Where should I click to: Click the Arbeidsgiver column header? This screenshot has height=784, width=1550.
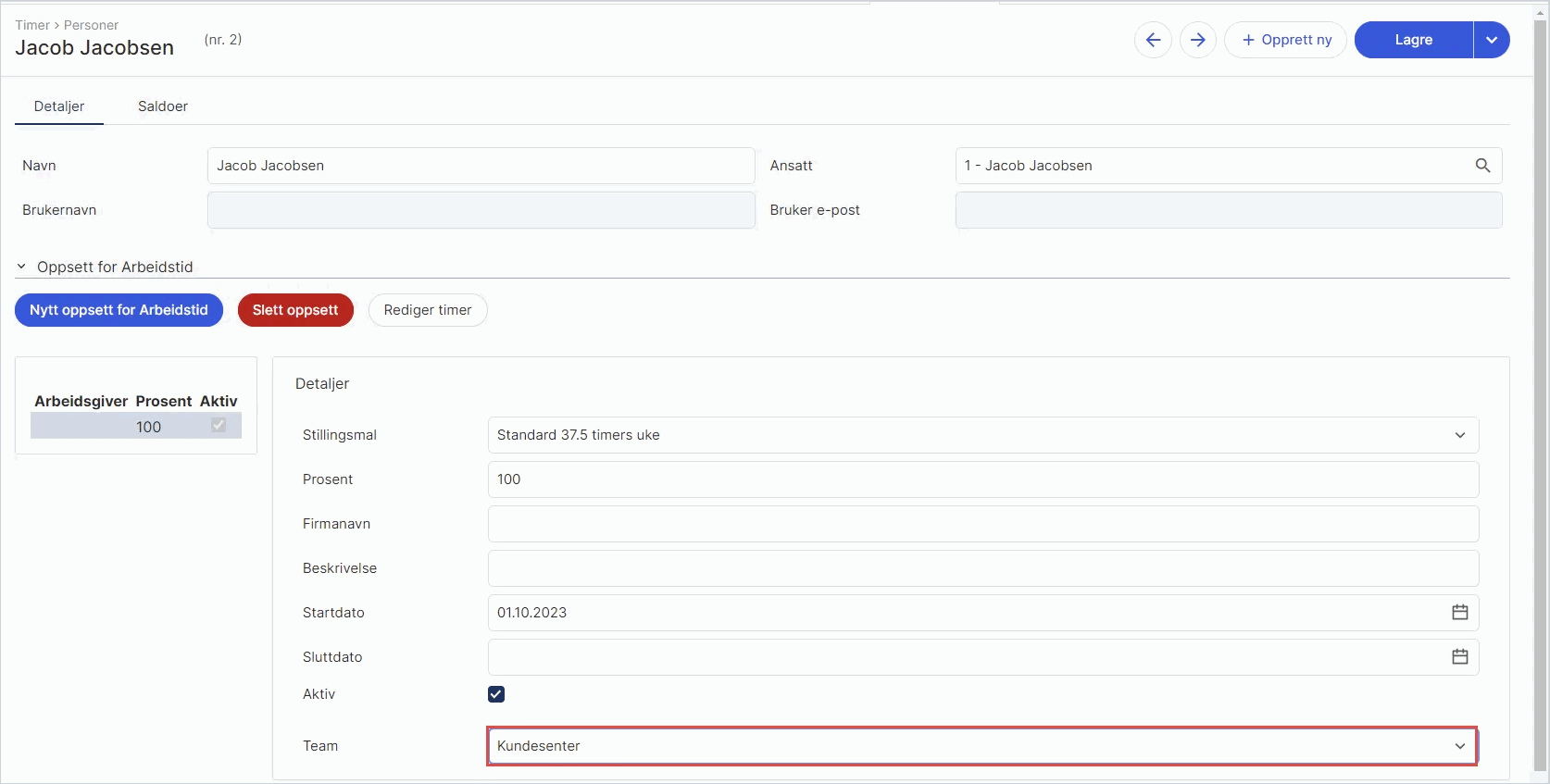pyautogui.click(x=81, y=401)
